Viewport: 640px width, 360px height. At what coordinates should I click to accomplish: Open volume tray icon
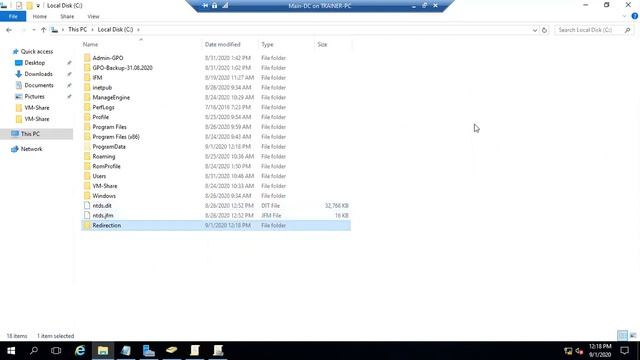pyautogui.click(x=579, y=351)
